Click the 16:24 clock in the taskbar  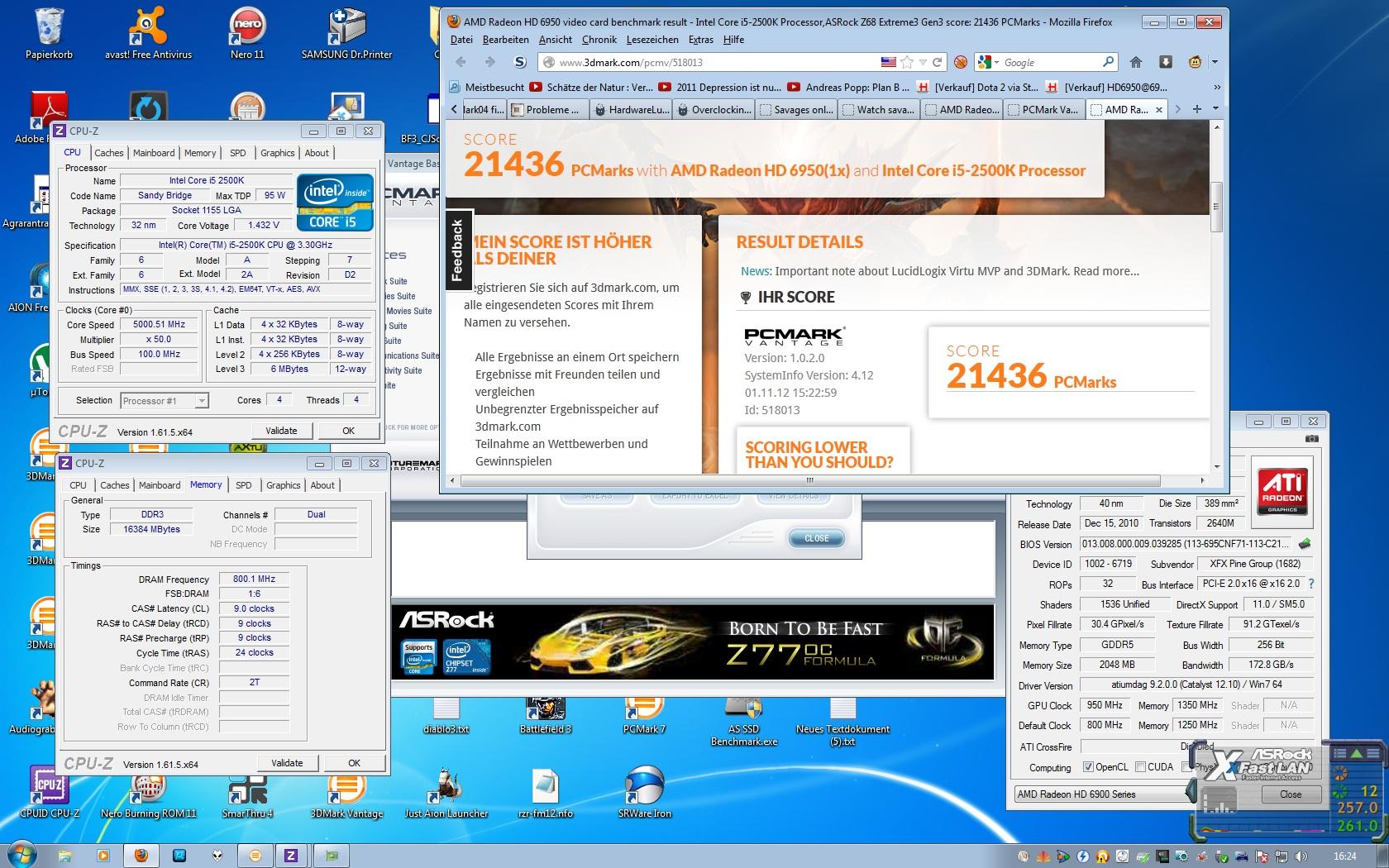[1345, 856]
